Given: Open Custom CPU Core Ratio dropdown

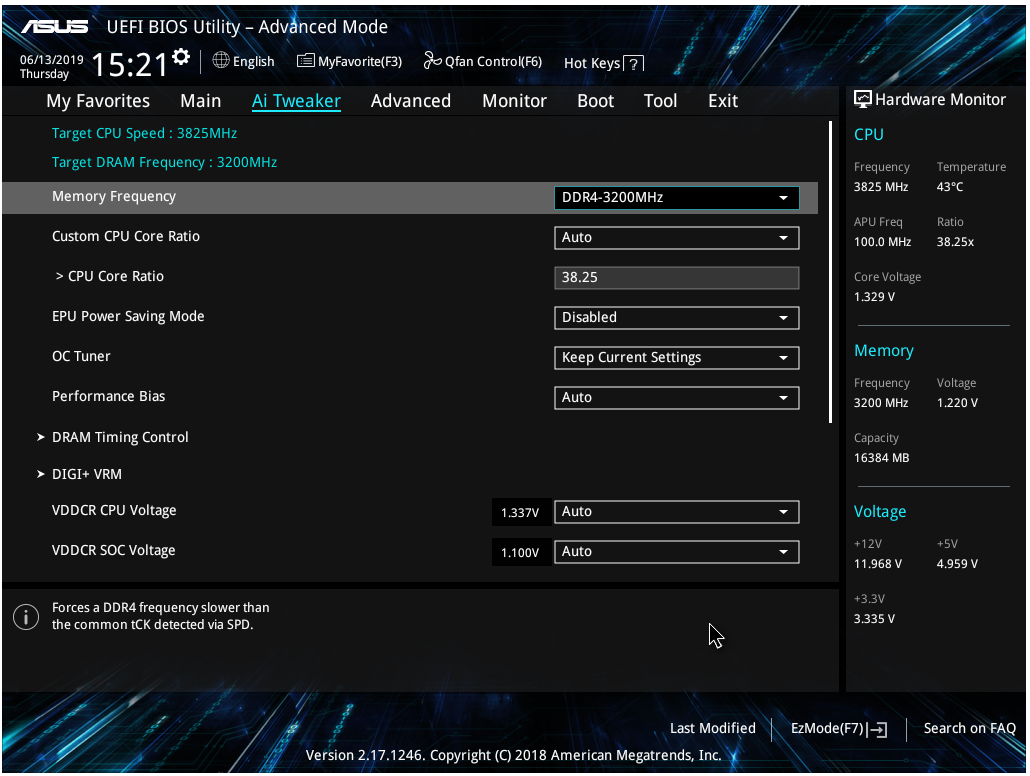Looking at the screenshot, I should (x=677, y=238).
